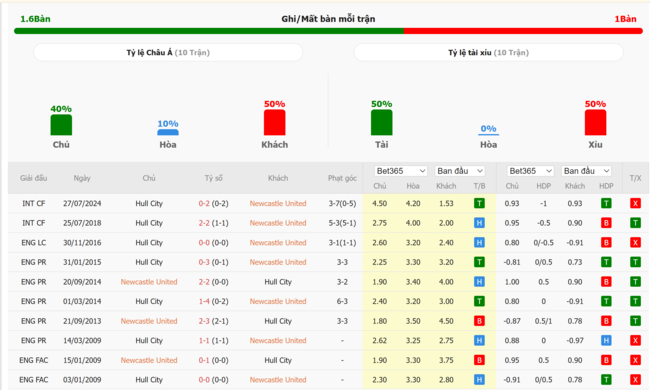Click the Phạt góc column header

(x=342, y=178)
